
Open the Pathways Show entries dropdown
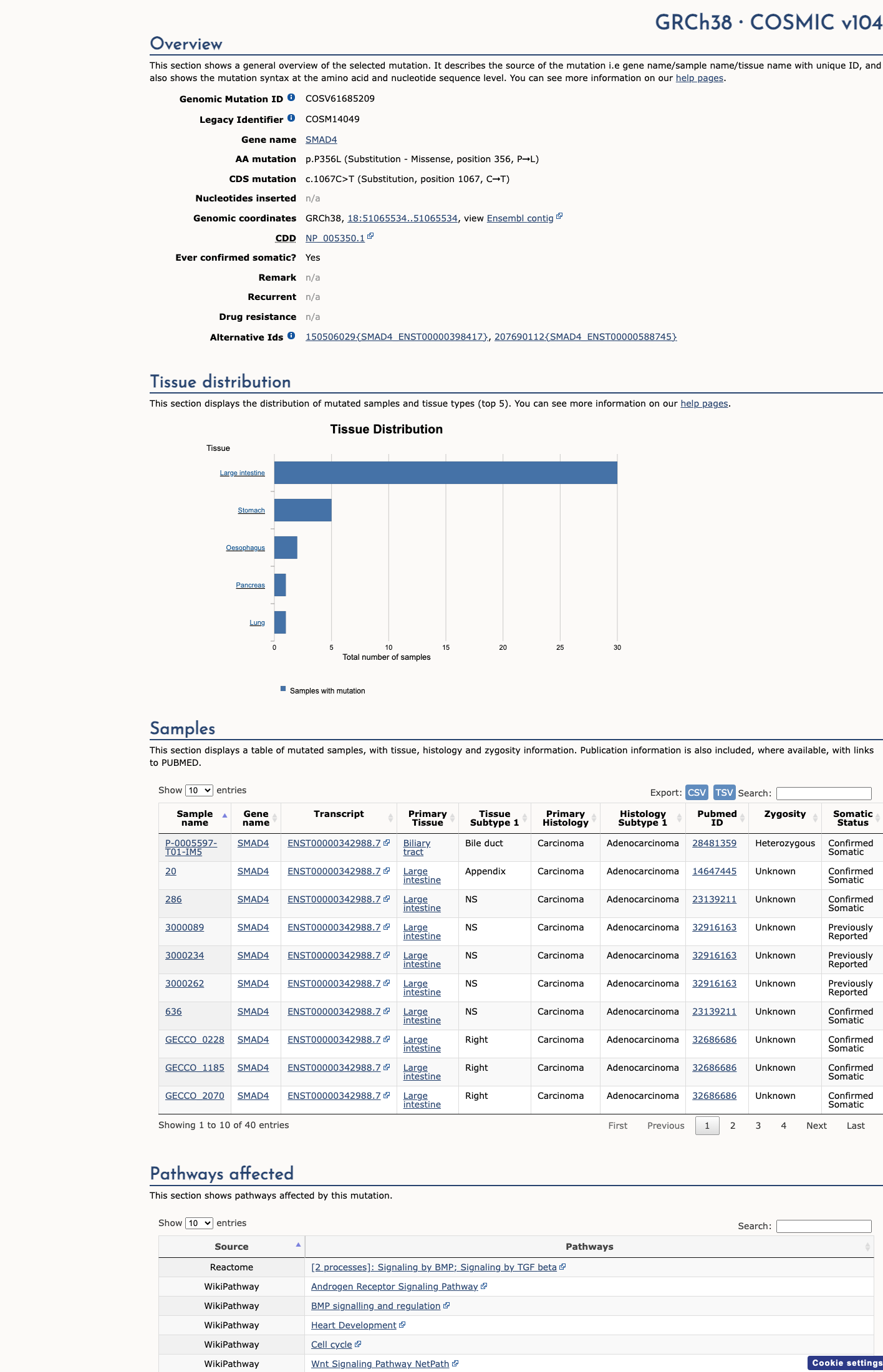tap(199, 1223)
